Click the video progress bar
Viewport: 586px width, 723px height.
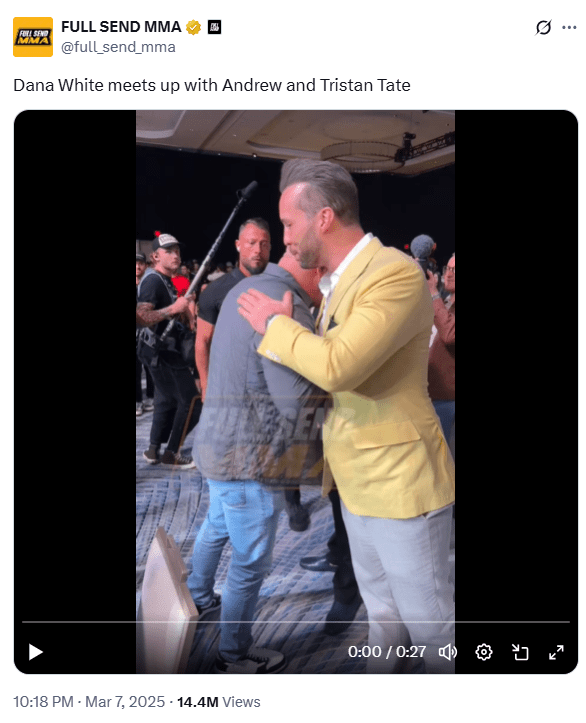(296, 622)
